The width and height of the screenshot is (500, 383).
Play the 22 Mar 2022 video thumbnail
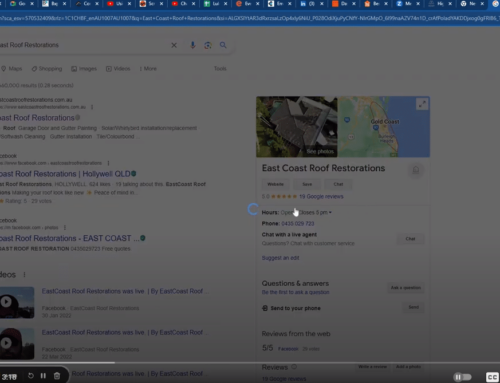pos(17,344)
